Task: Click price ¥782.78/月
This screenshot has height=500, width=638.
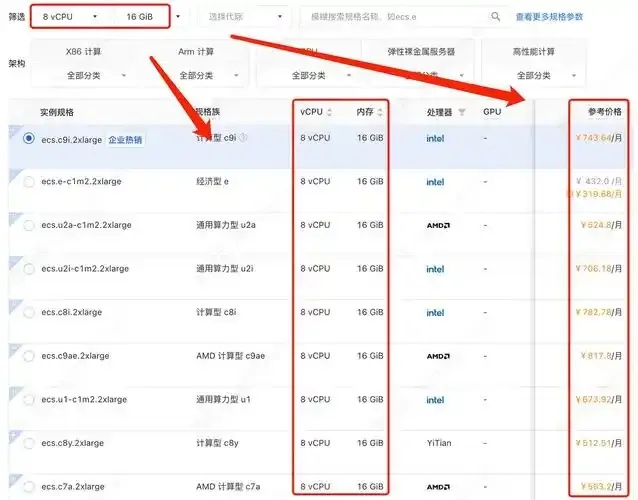Action: coord(599,312)
